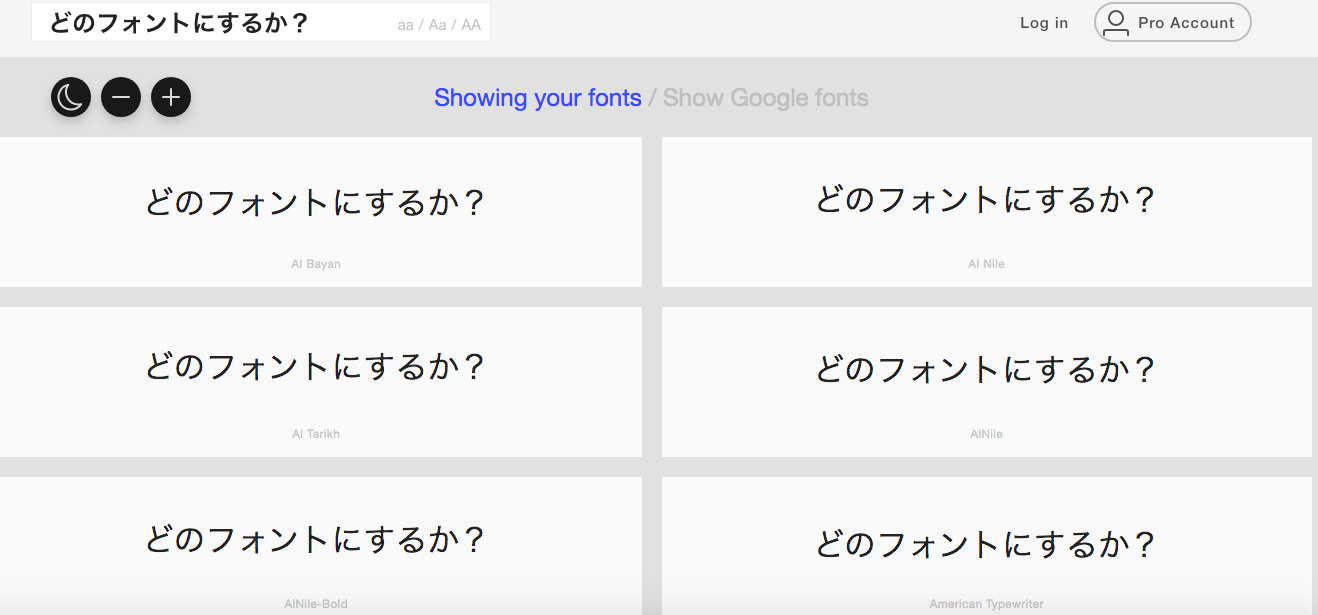Choose the AlNile font preview
The height and width of the screenshot is (615, 1318).
pos(986,382)
